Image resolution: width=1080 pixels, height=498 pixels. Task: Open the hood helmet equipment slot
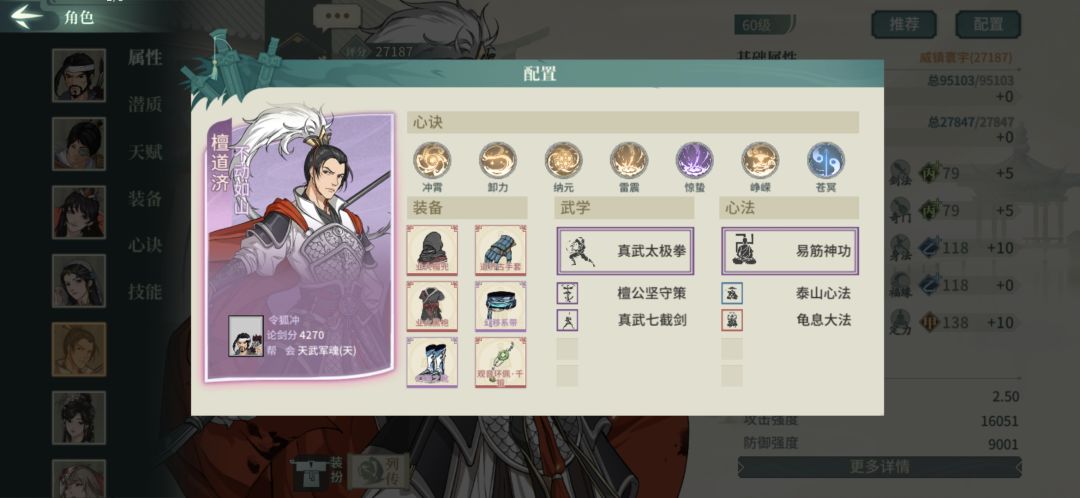(x=432, y=250)
